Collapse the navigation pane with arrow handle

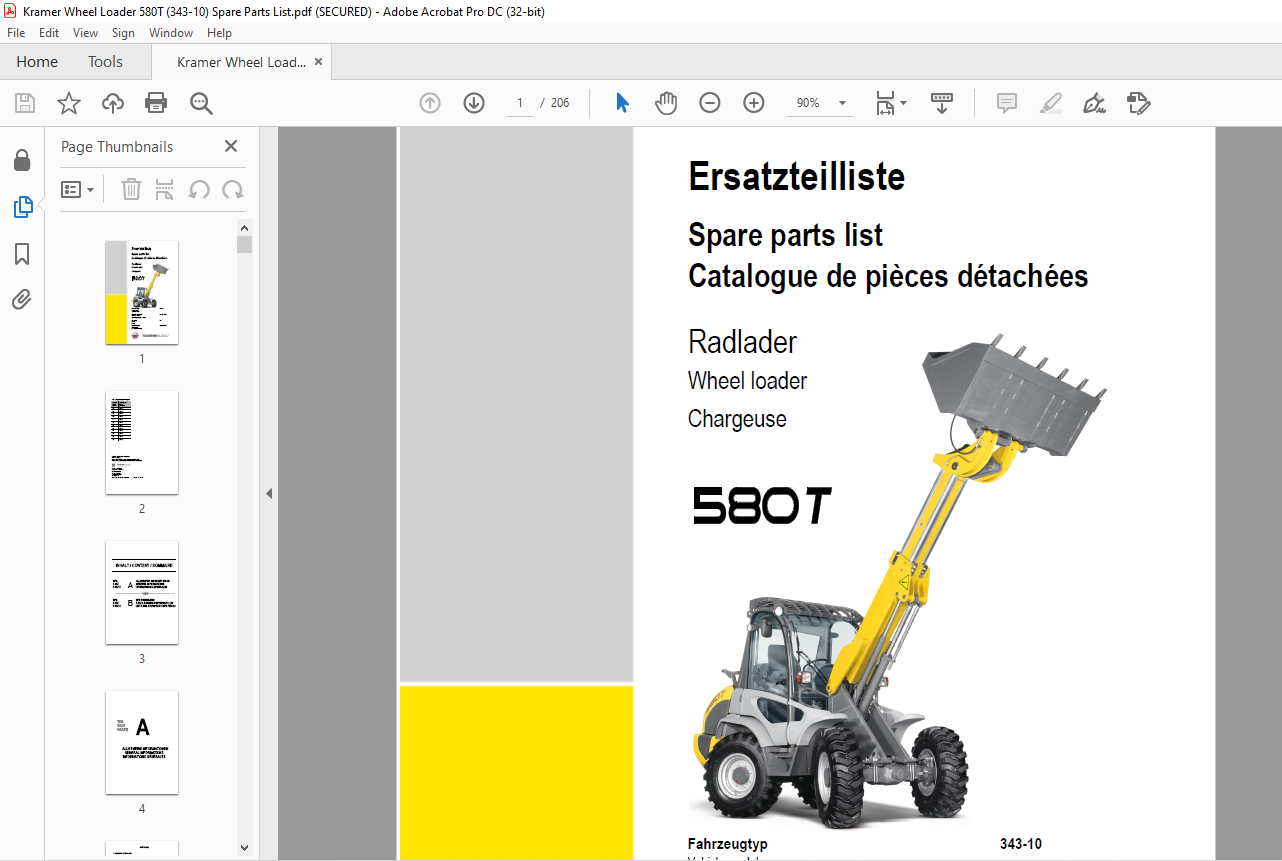[268, 493]
